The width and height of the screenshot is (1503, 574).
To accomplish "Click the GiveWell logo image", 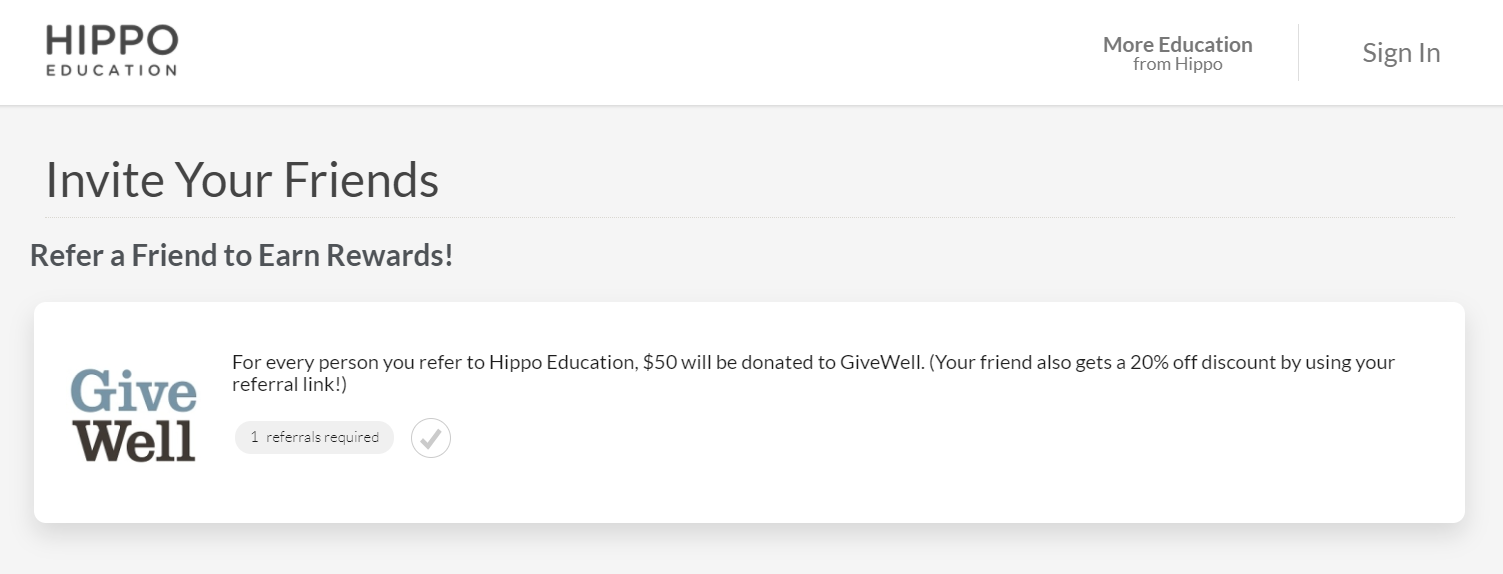I will click(133, 415).
